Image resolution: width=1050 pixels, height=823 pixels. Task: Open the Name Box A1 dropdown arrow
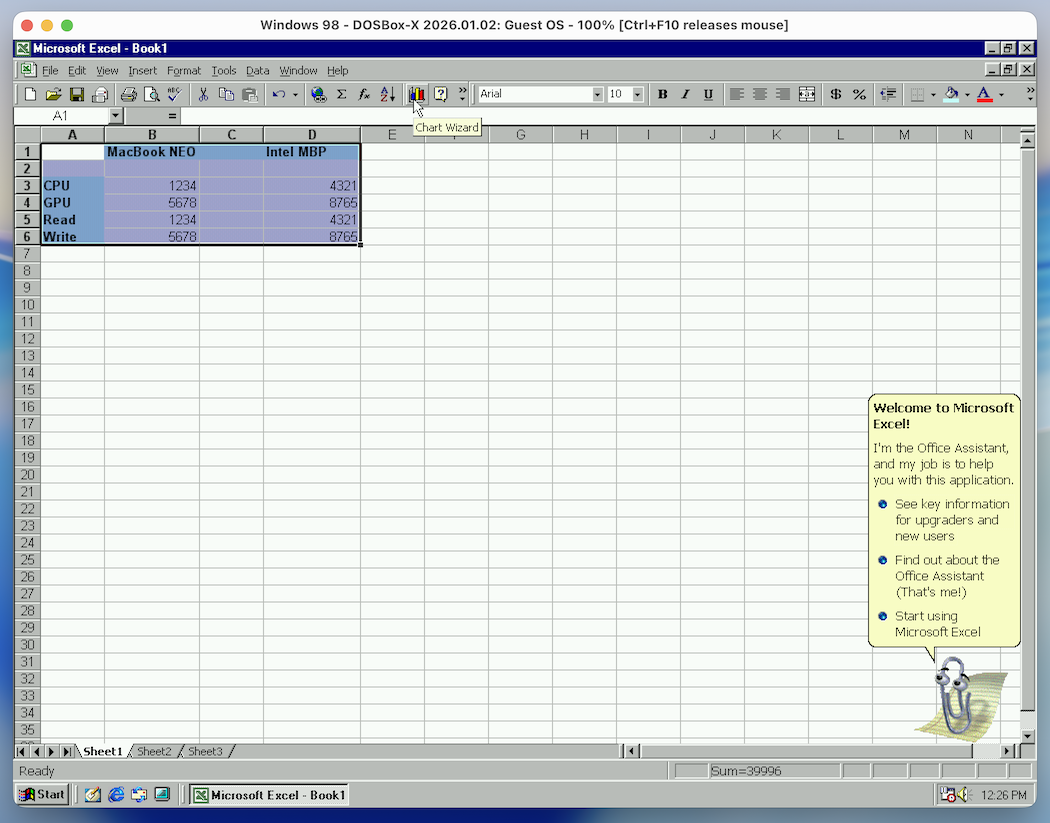116,116
